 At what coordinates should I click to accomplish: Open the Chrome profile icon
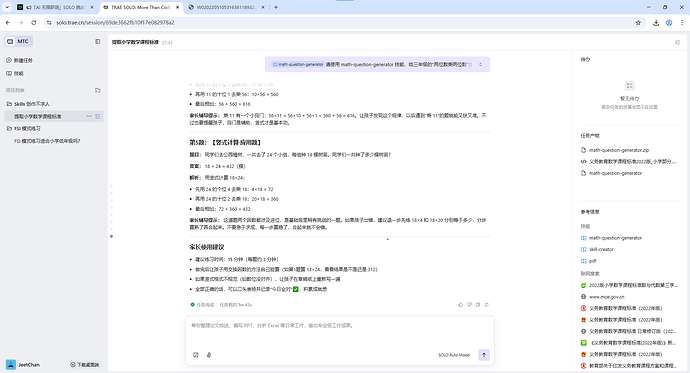pyautogui.click(x=669, y=22)
